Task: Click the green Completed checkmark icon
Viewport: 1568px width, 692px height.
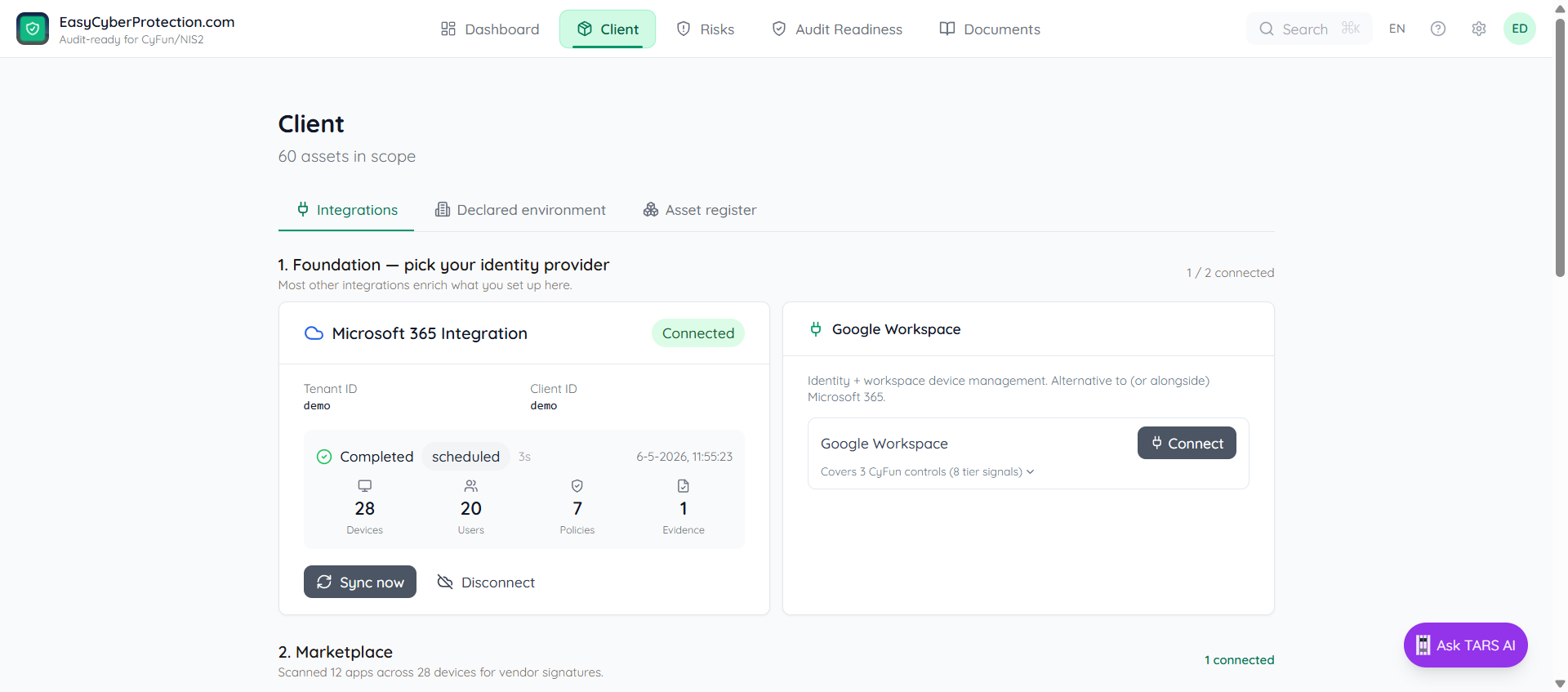Action: tap(324, 457)
